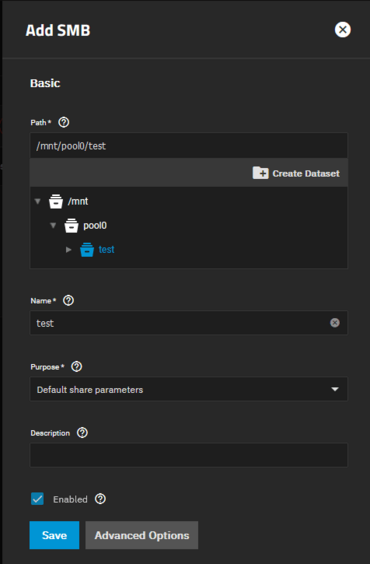This screenshot has width=370, height=564.
Task: Click the Enabled label text
Action: [x=70, y=499]
